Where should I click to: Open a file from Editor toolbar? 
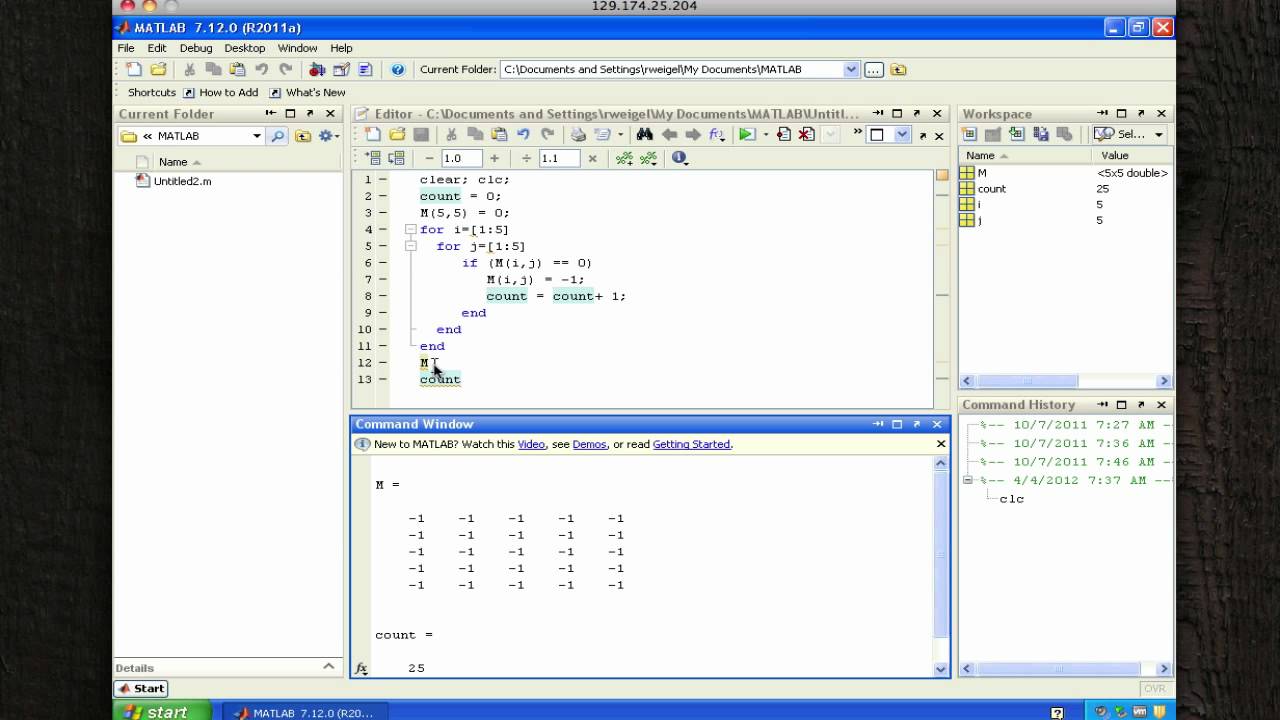click(397, 135)
